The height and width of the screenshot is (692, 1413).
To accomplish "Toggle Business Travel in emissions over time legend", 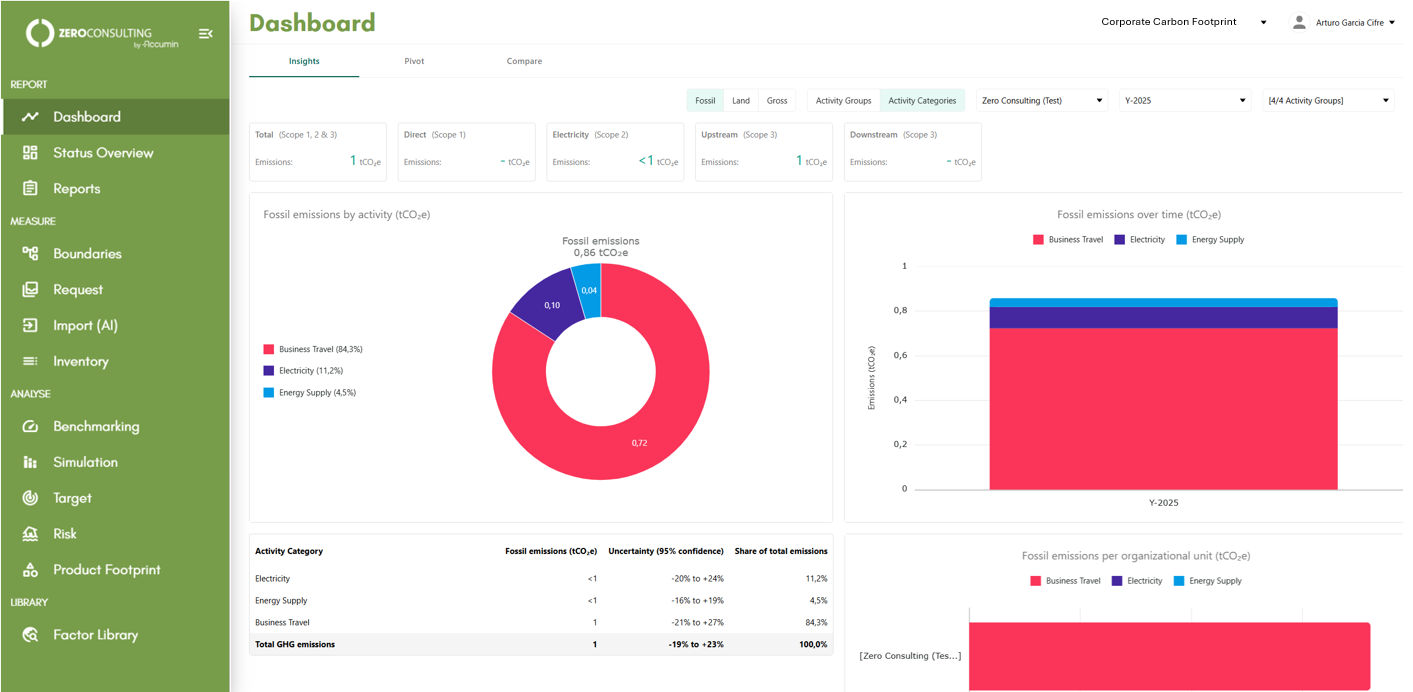I will coord(1068,240).
